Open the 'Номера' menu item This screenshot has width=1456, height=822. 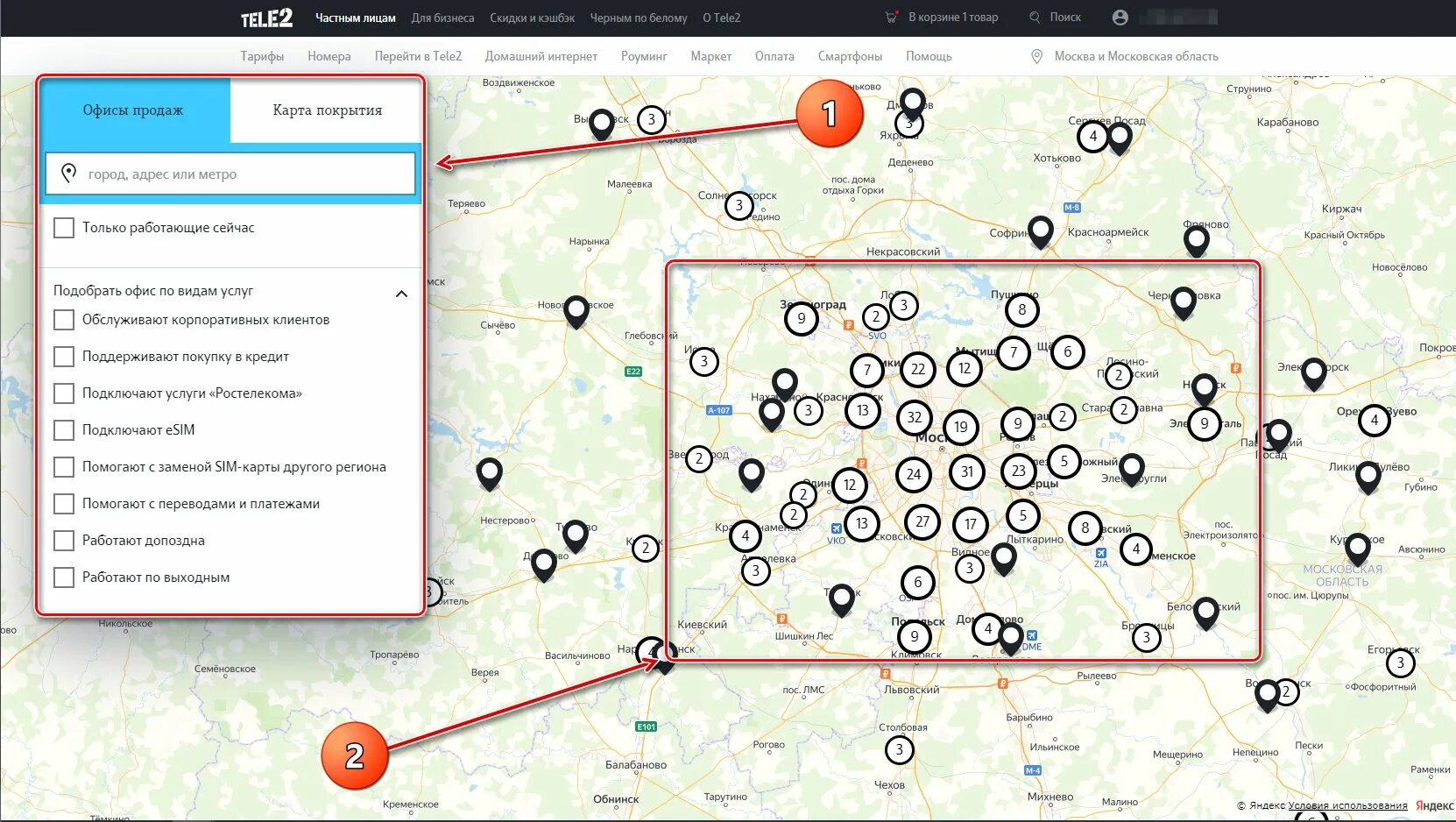329,56
